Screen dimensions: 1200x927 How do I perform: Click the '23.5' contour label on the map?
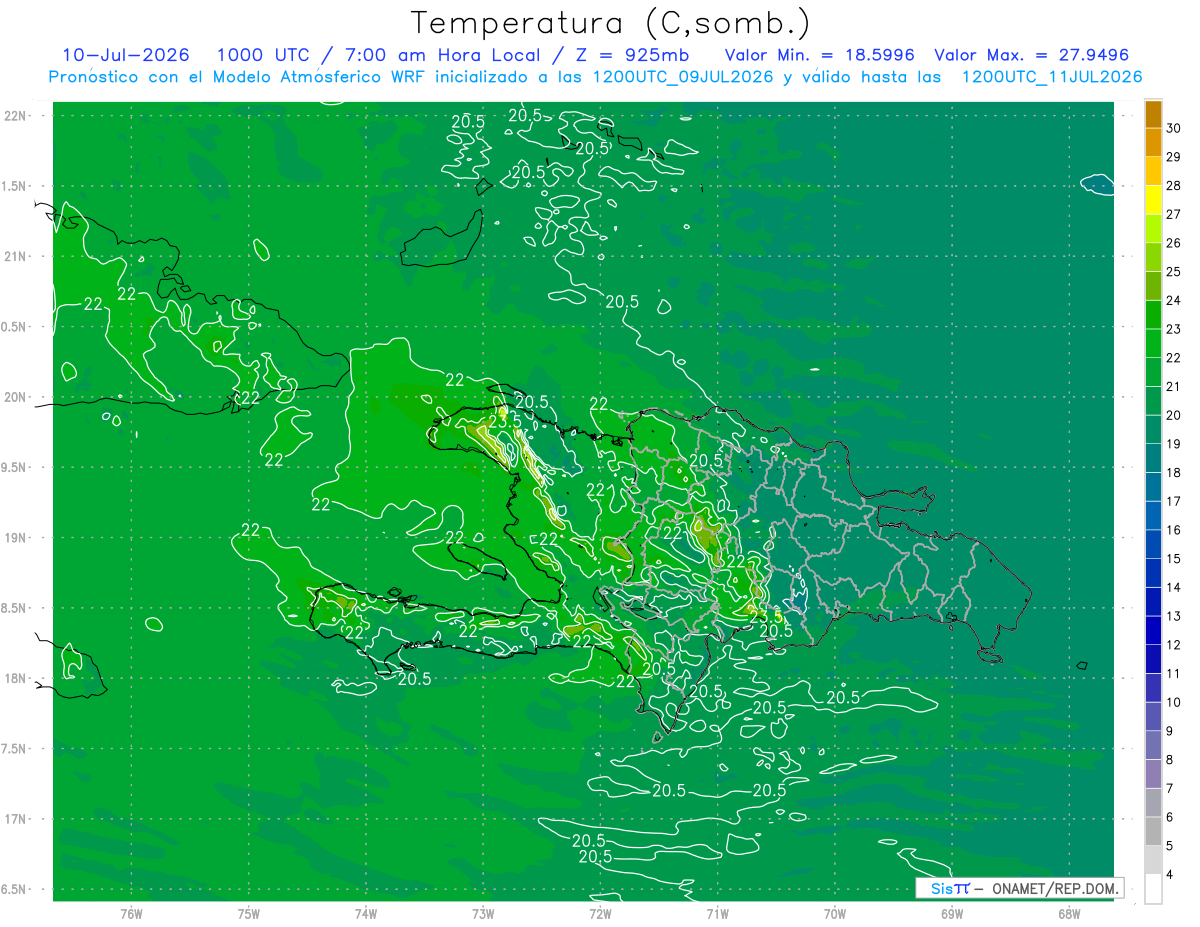[x=503, y=421]
